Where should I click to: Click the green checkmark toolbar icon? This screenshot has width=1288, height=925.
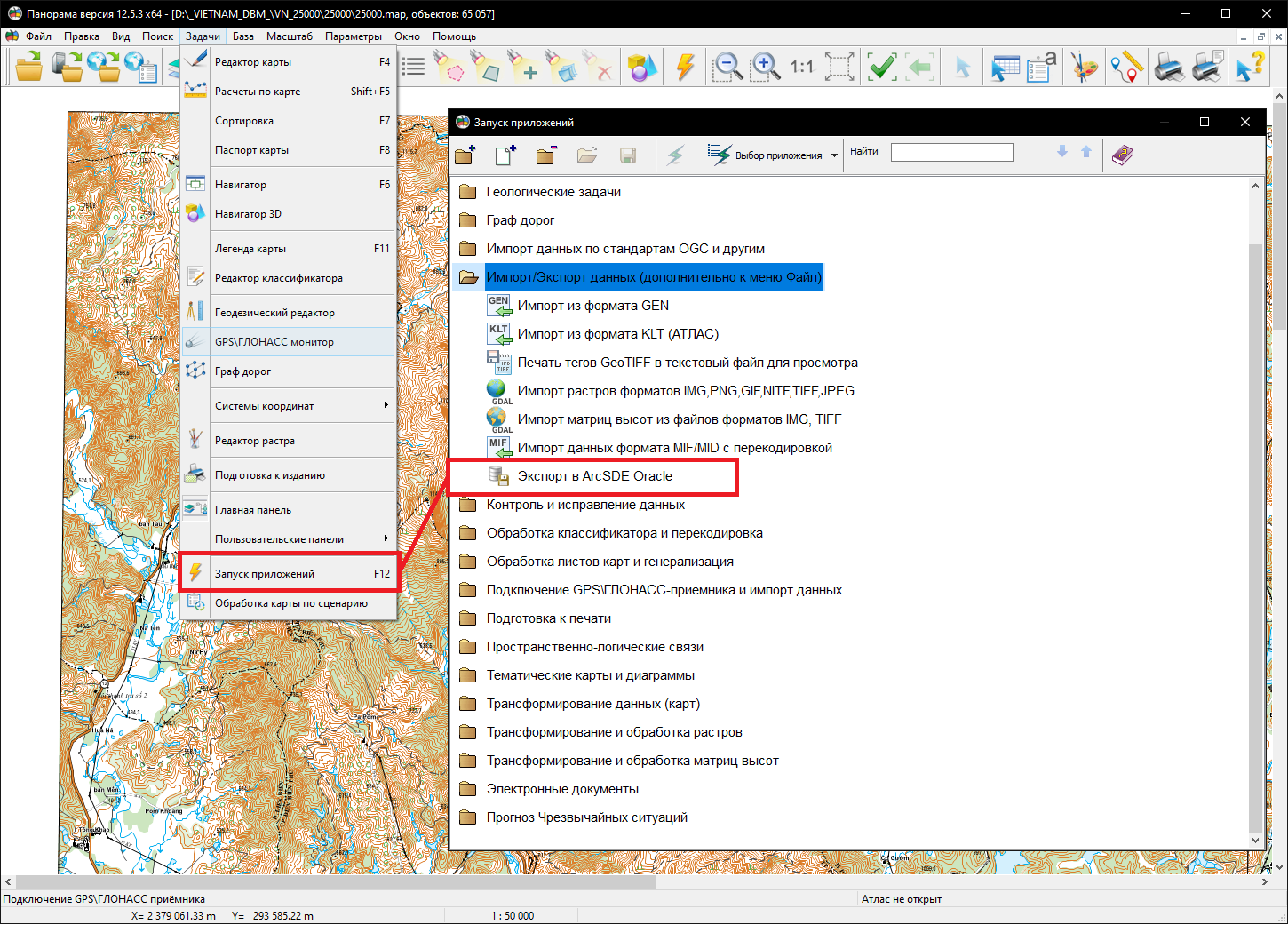(881, 67)
